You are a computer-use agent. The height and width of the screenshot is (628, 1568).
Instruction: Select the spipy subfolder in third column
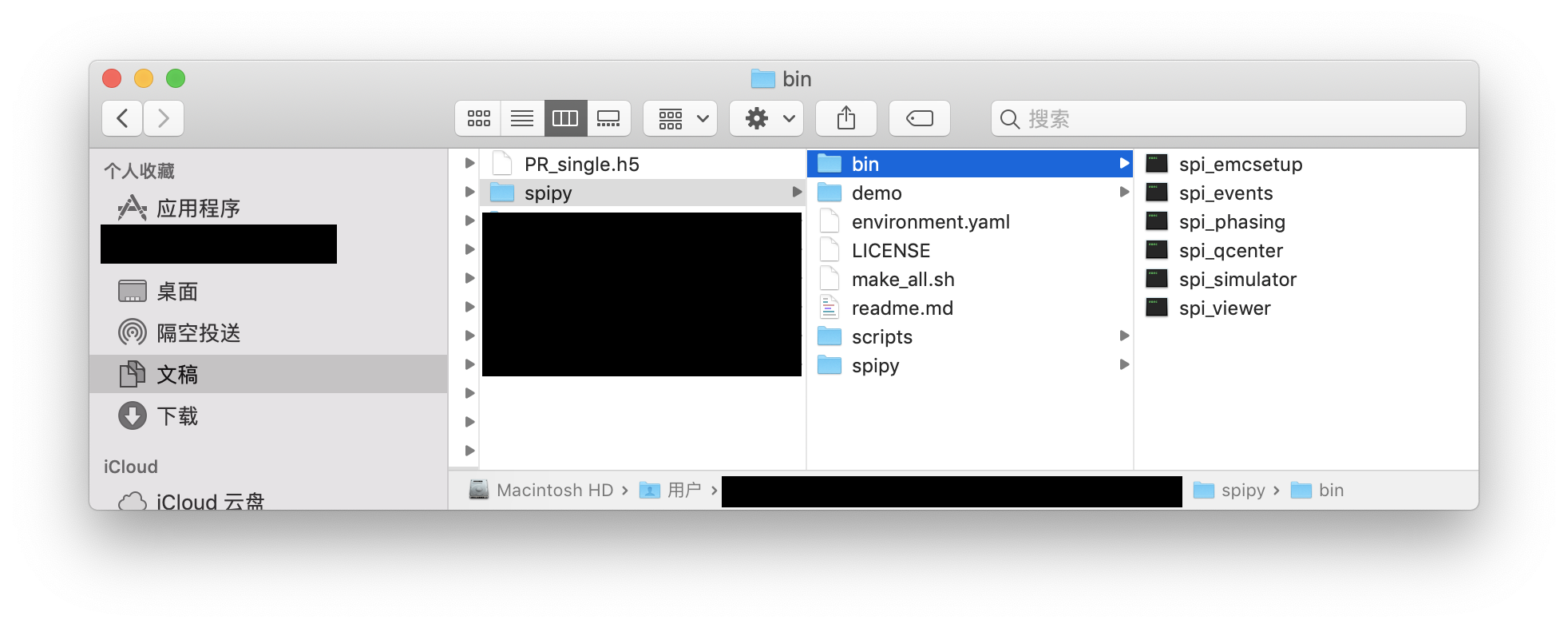tap(969, 365)
